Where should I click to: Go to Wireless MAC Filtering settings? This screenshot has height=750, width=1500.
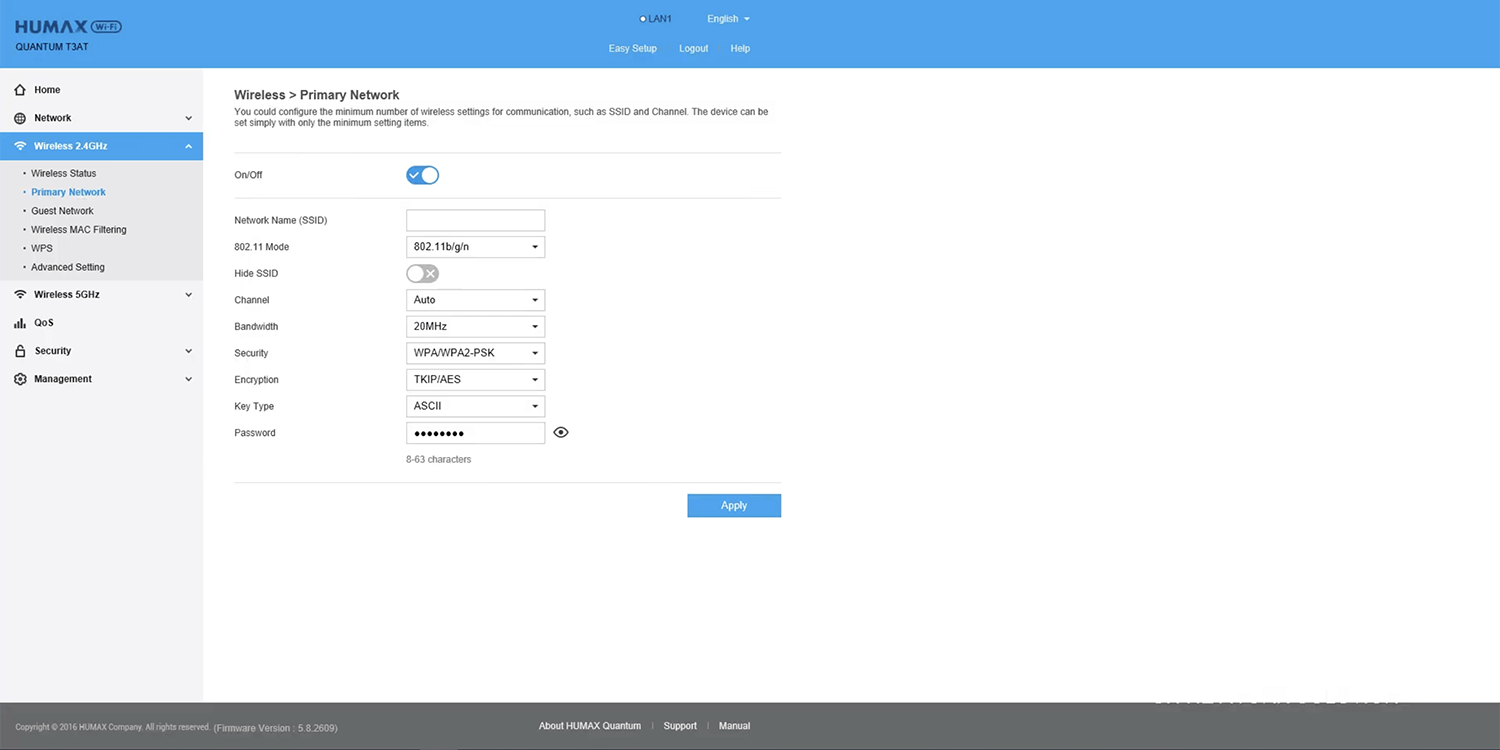78,230
